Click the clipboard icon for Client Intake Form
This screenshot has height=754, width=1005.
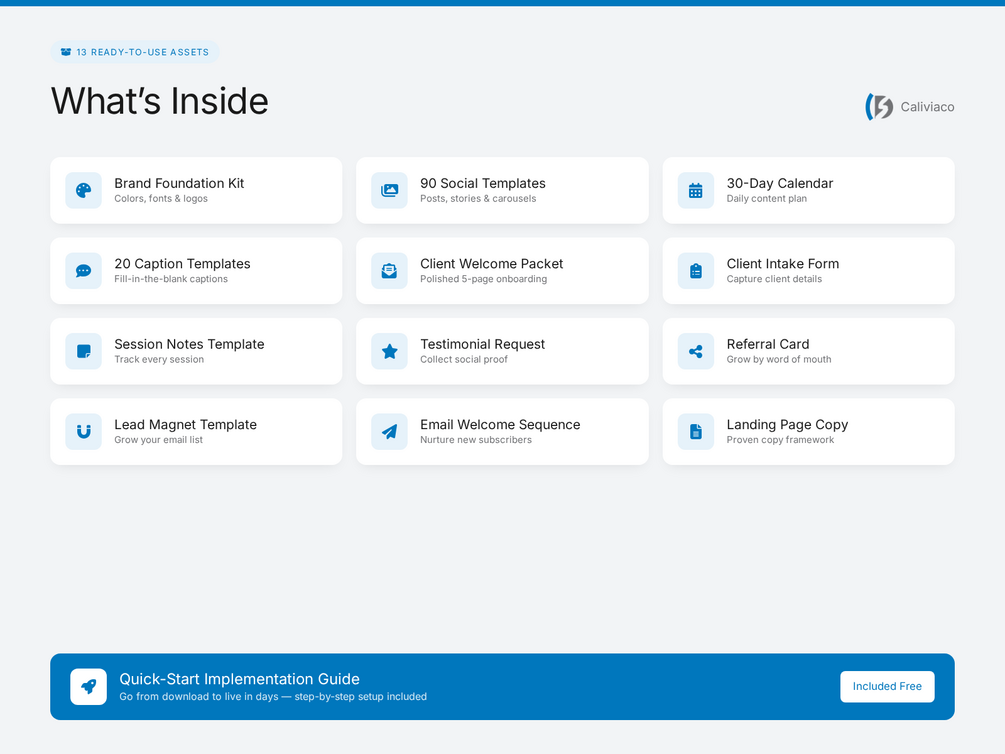(x=695, y=271)
